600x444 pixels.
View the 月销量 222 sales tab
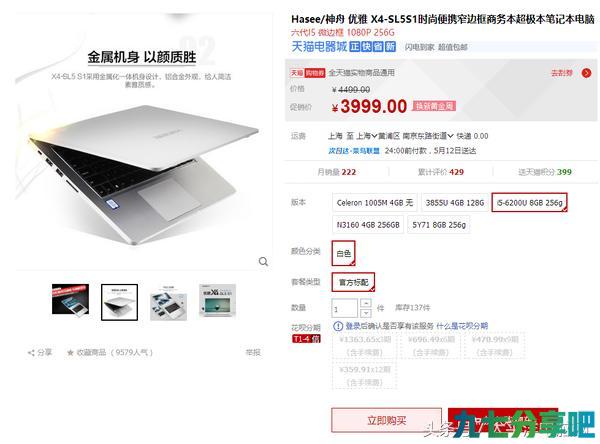click(x=337, y=172)
